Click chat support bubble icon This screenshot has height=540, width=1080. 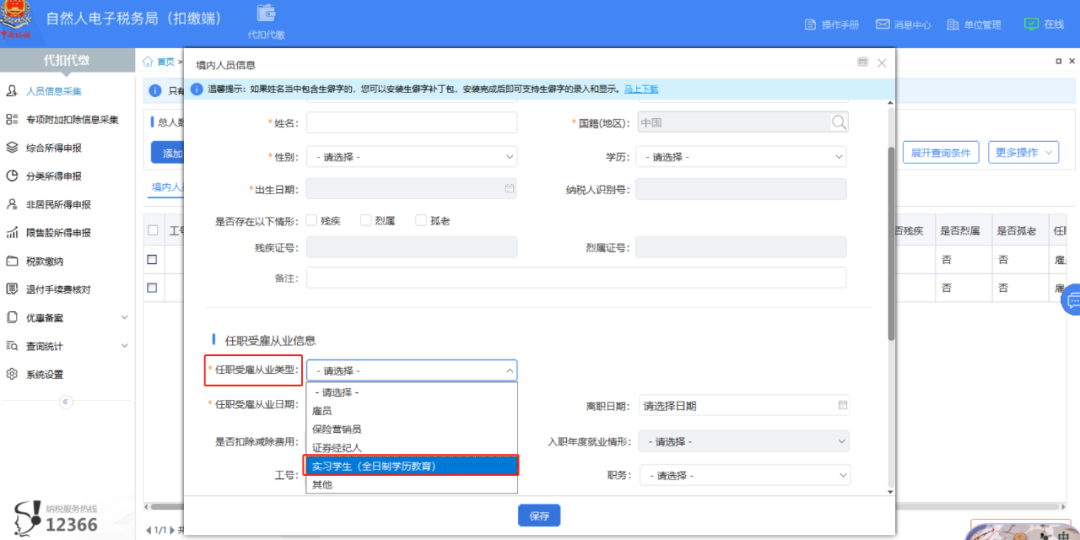click(x=1072, y=301)
